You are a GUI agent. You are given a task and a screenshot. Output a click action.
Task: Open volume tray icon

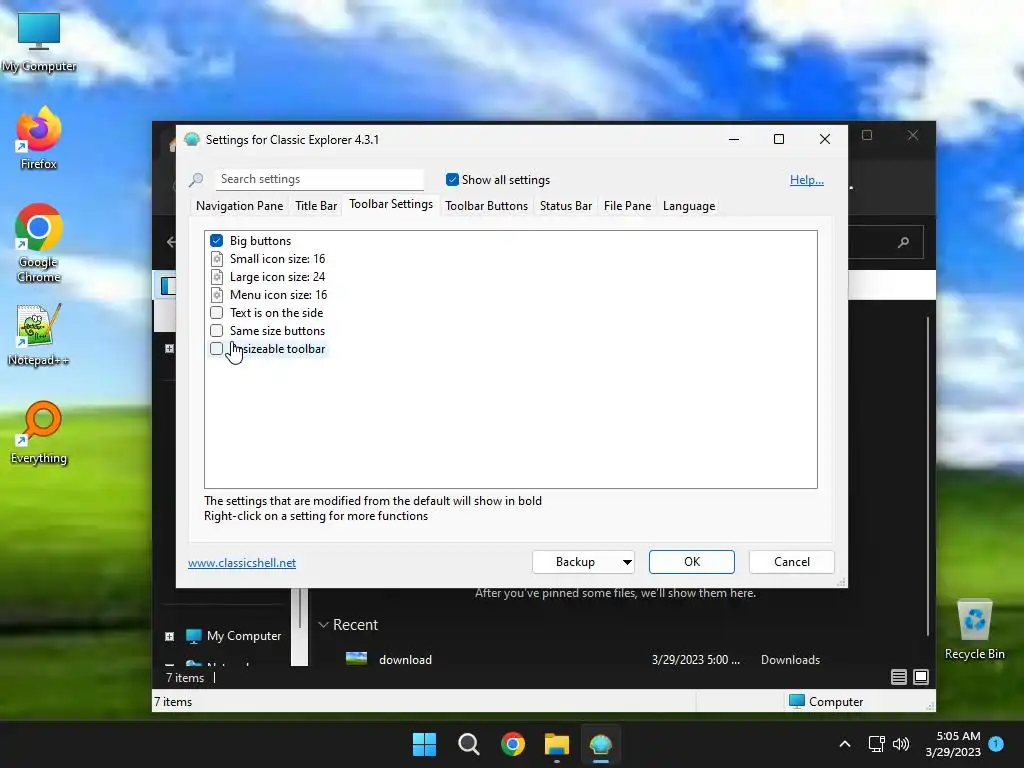901,744
